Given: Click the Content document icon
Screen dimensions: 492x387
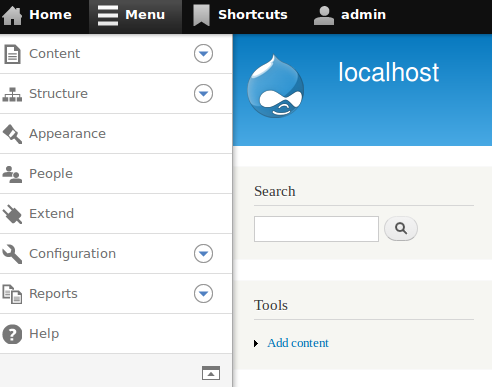Looking at the screenshot, I should (12, 54).
